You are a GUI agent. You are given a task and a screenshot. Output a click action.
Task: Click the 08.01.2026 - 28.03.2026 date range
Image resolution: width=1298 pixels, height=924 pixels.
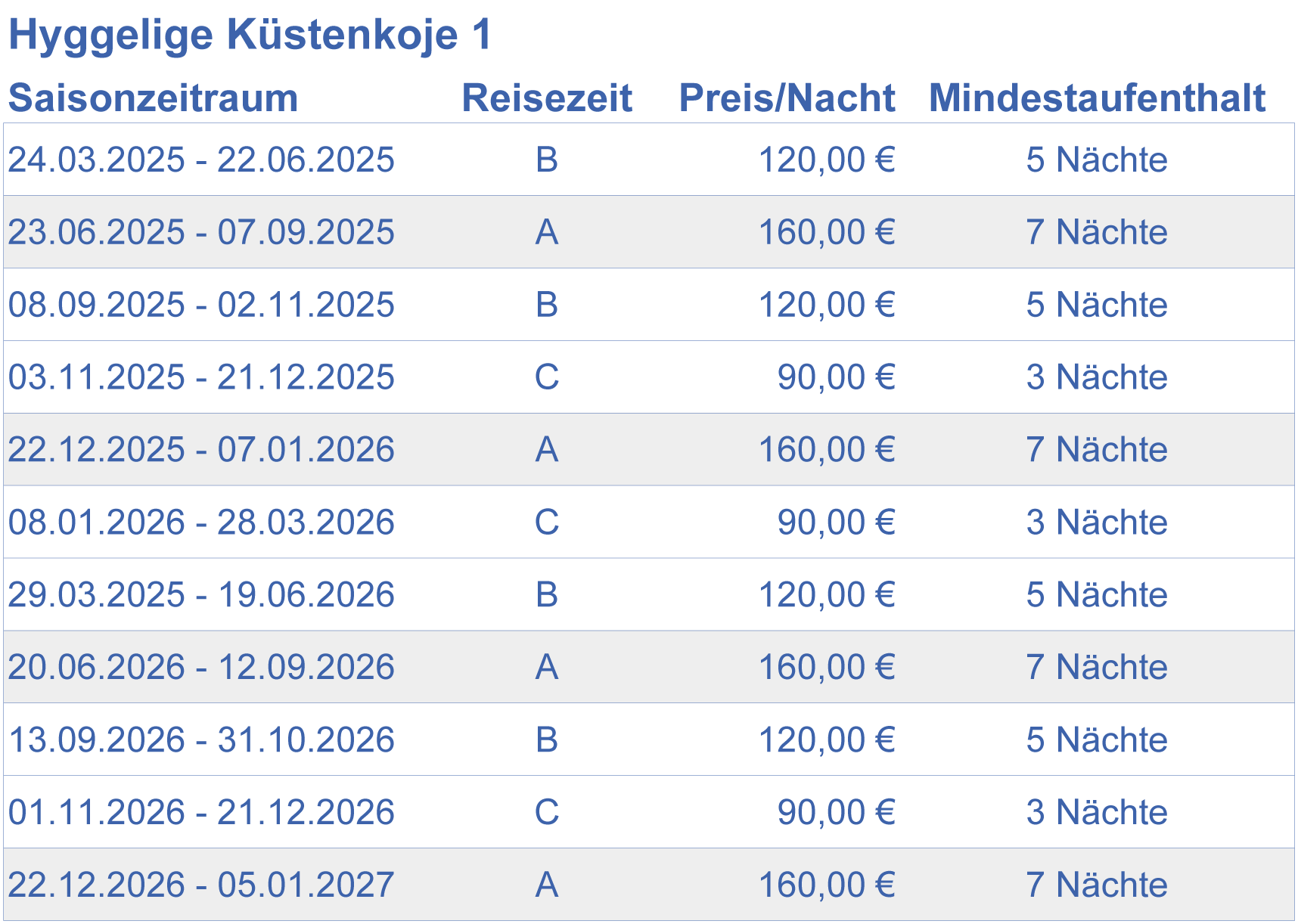pyautogui.click(x=201, y=522)
